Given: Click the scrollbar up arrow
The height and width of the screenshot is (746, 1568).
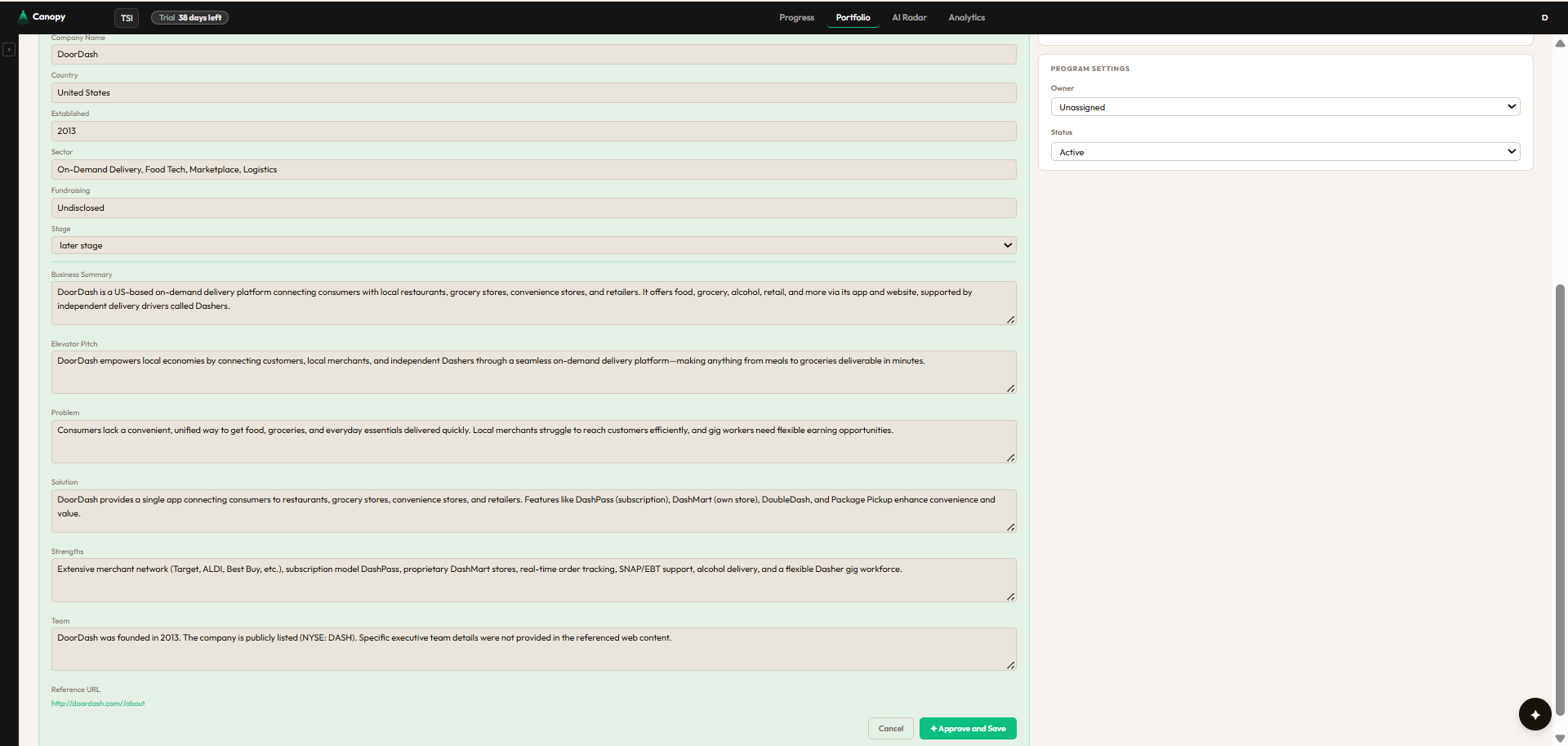Looking at the screenshot, I should click(x=1560, y=43).
